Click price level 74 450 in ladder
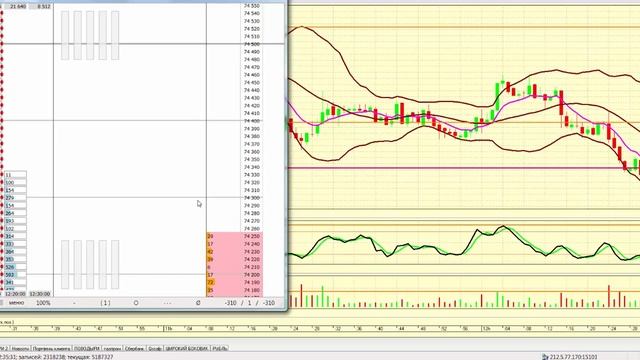This screenshot has width=640, height=360. click(252, 82)
